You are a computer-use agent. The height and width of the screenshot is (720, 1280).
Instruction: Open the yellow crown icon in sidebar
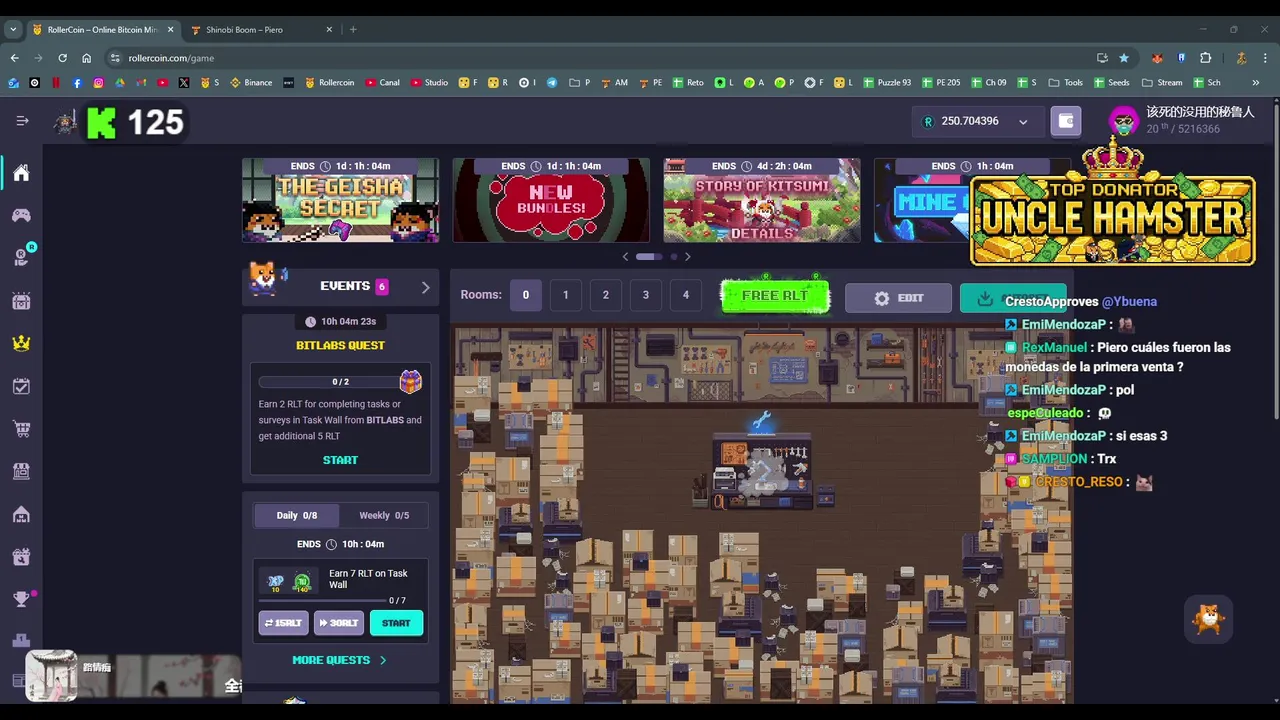[21, 343]
